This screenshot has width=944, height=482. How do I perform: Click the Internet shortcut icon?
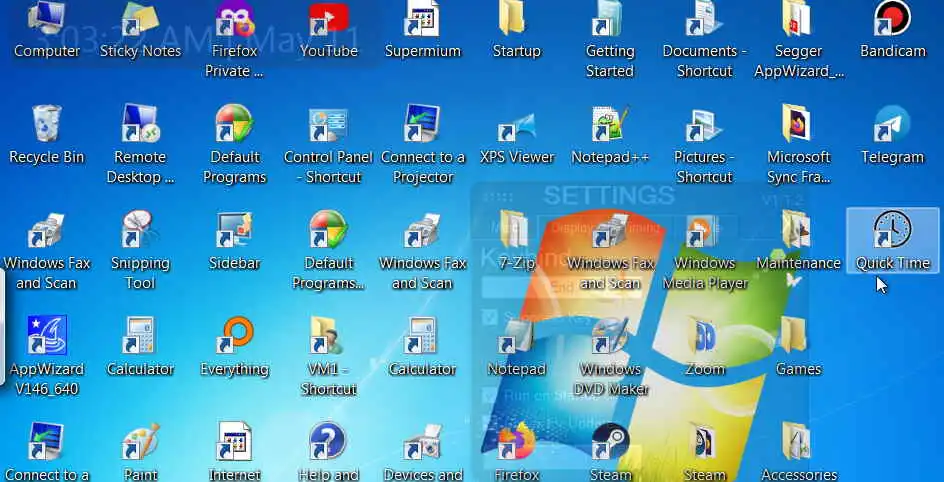coord(234,442)
